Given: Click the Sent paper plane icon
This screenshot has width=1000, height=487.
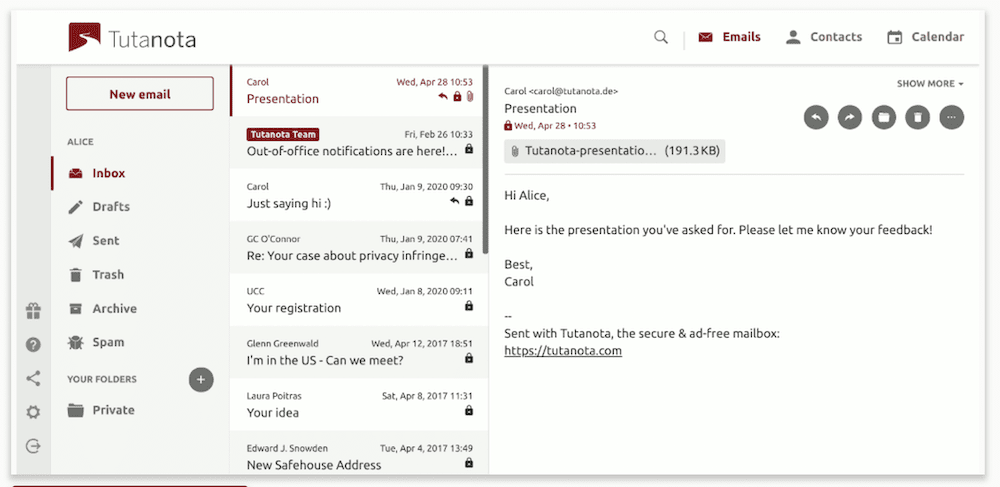Looking at the screenshot, I should [x=76, y=241].
